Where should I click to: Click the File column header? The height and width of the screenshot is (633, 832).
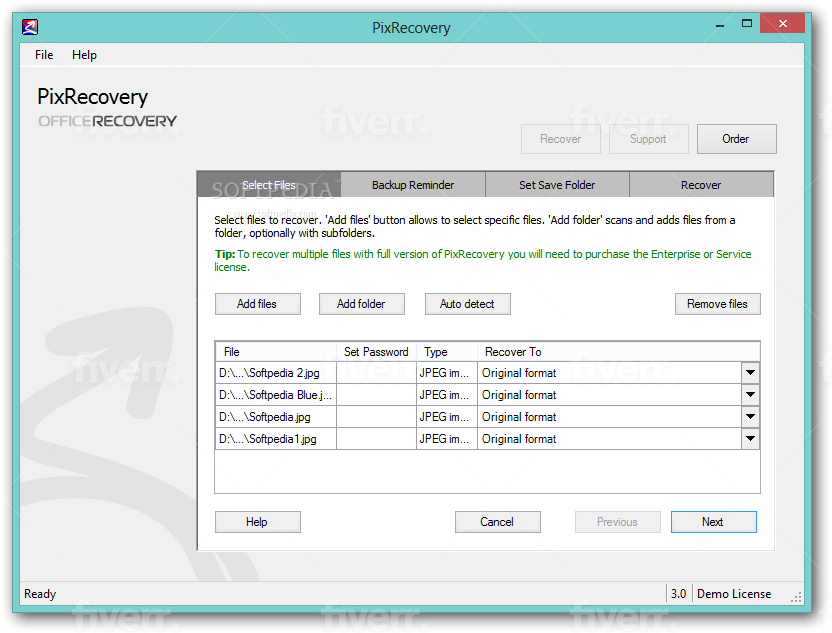point(276,352)
